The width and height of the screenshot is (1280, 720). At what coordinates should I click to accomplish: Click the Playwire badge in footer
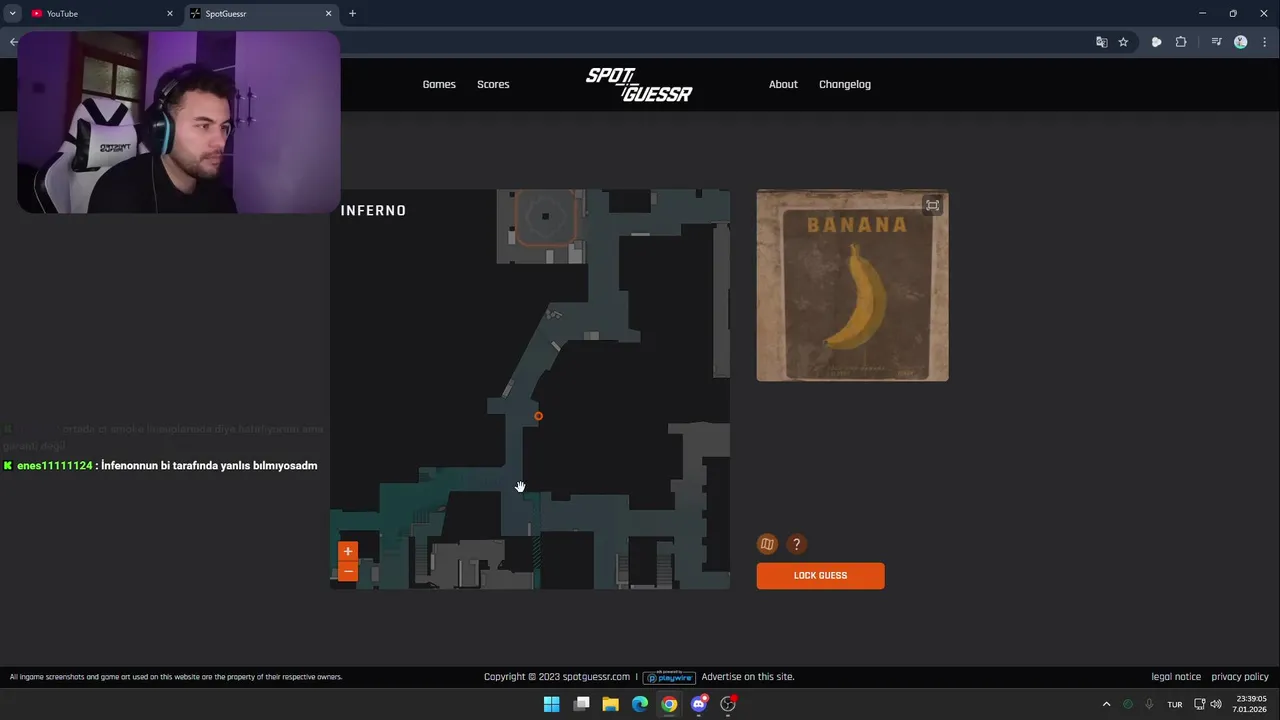point(670,677)
